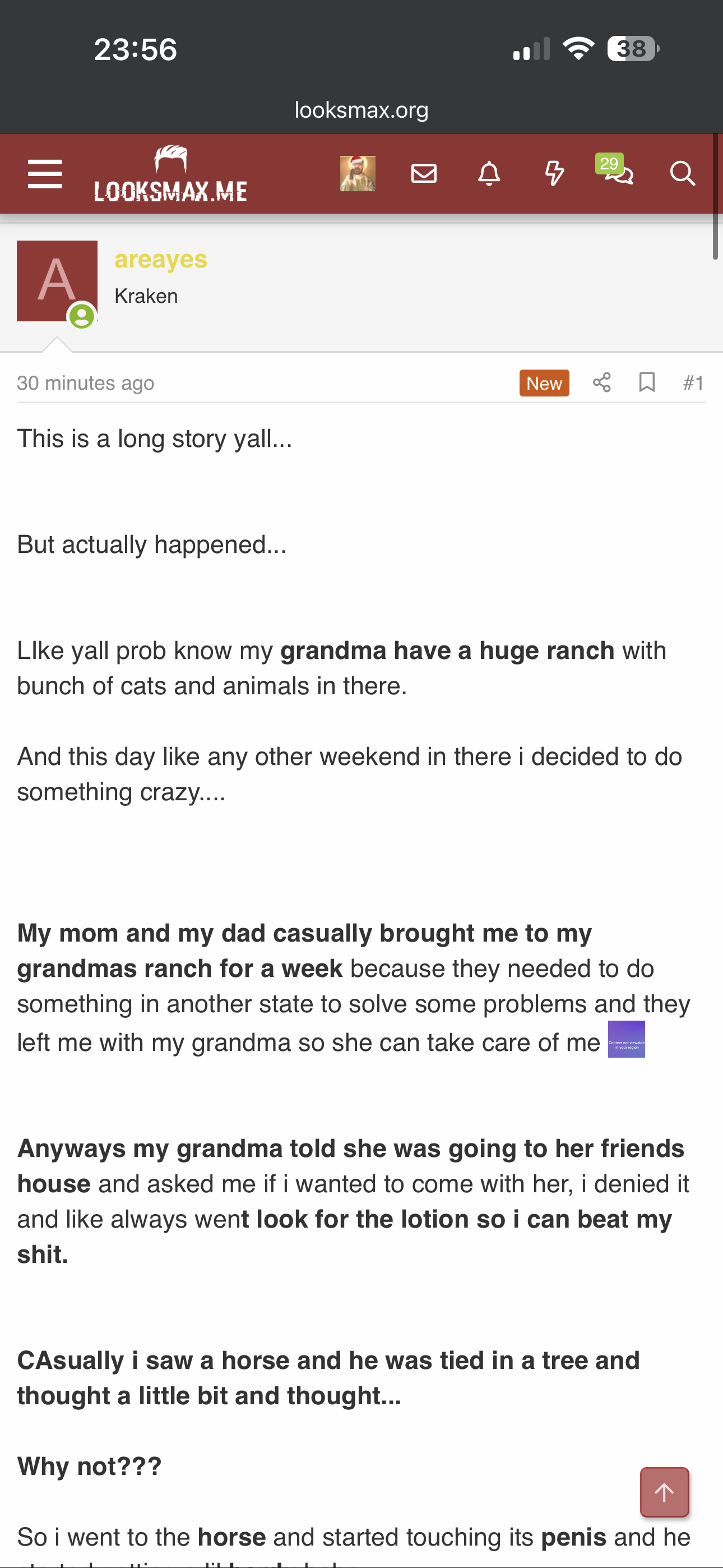Open areayes username profile link

click(x=161, y=259)
